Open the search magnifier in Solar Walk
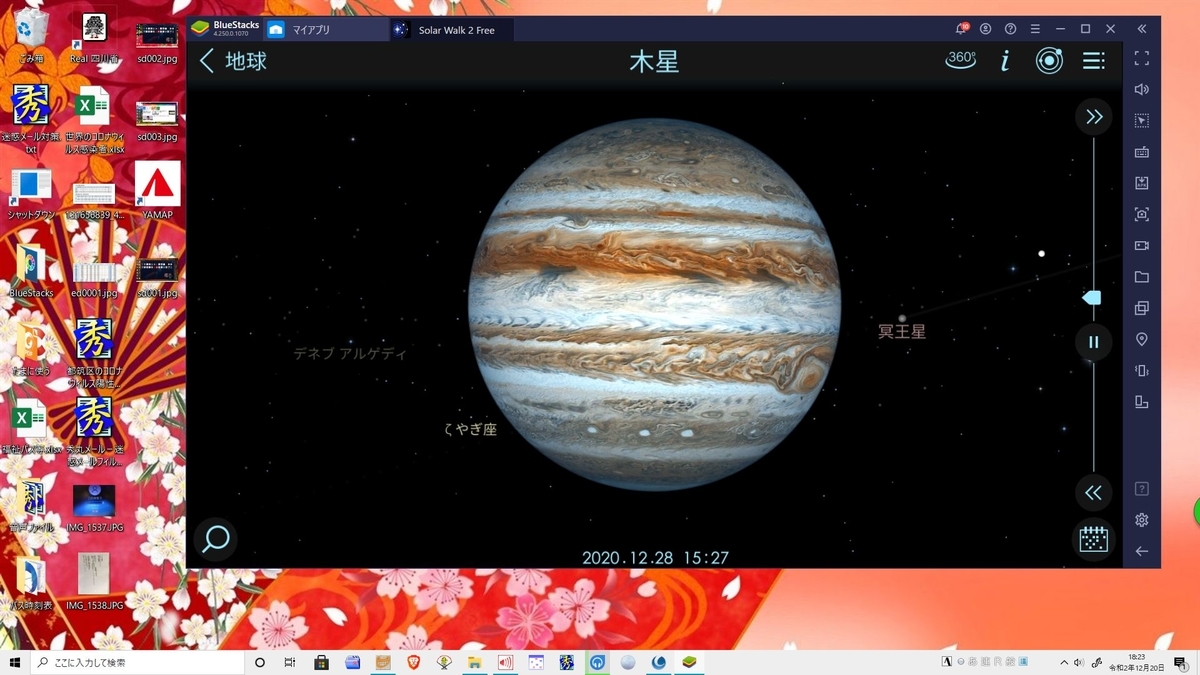The height and width of the screenshot is (675, 1200). pyautogui.click(x=216, y=539)
